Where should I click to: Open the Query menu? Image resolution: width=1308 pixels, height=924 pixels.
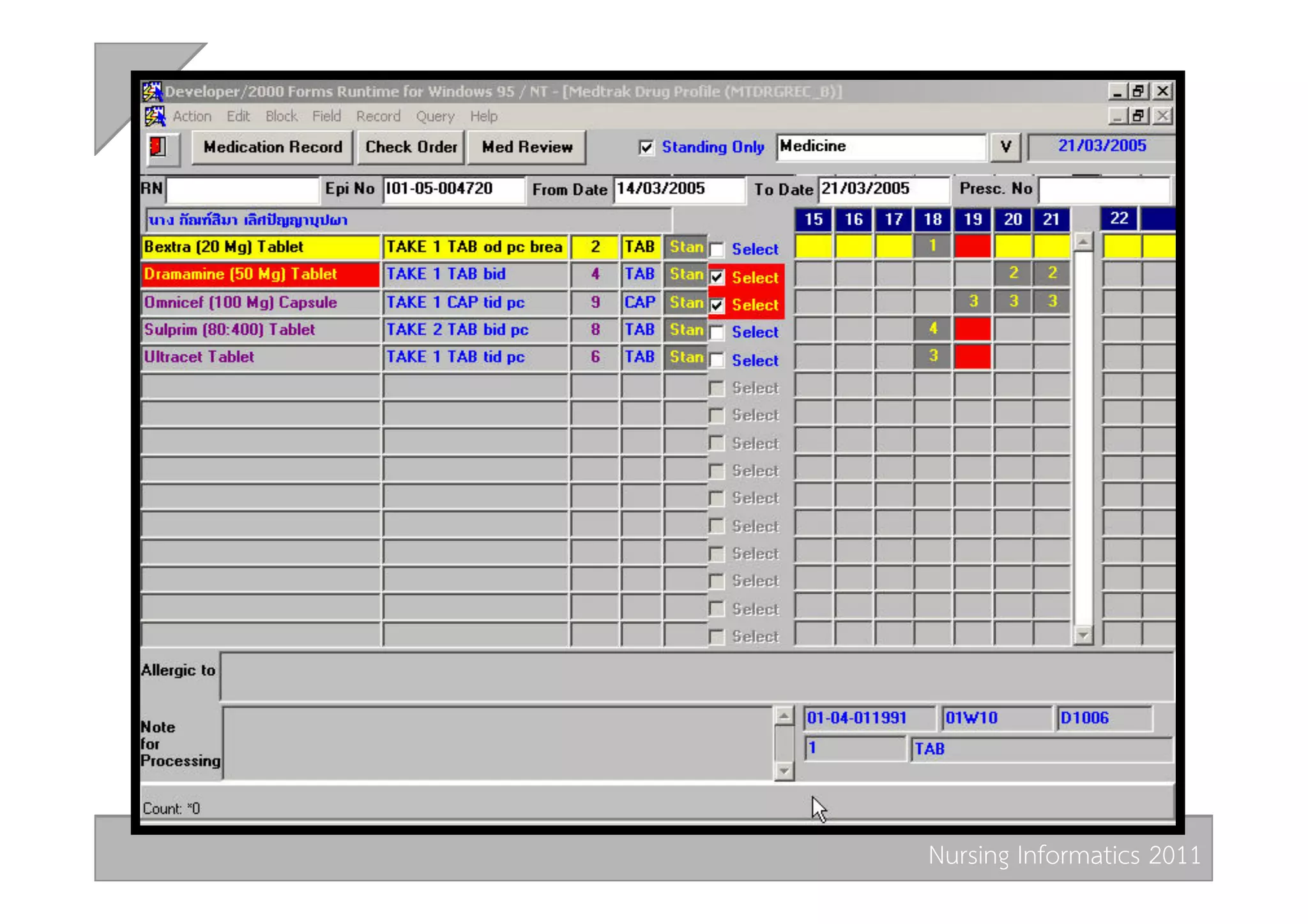point(435,116)
